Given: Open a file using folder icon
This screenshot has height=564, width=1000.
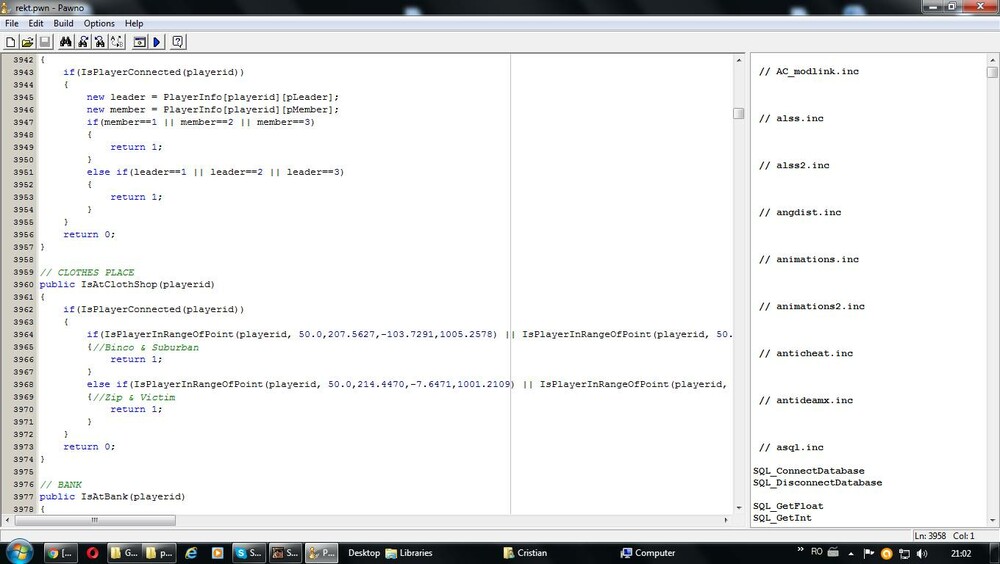Looking at the screenshot, I should 27,42.
